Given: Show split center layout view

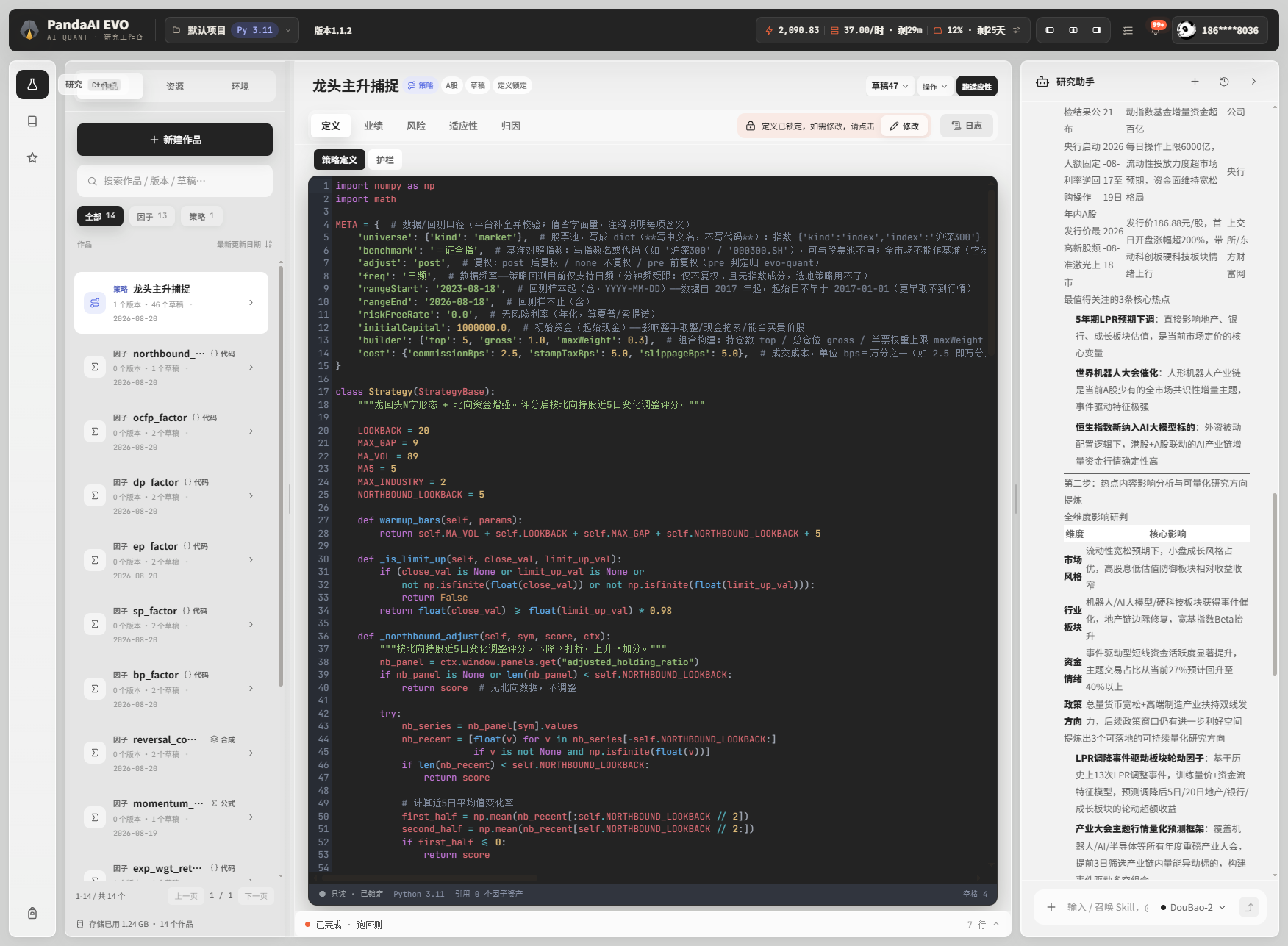Looking at the screenshot, I should 1073,30.
